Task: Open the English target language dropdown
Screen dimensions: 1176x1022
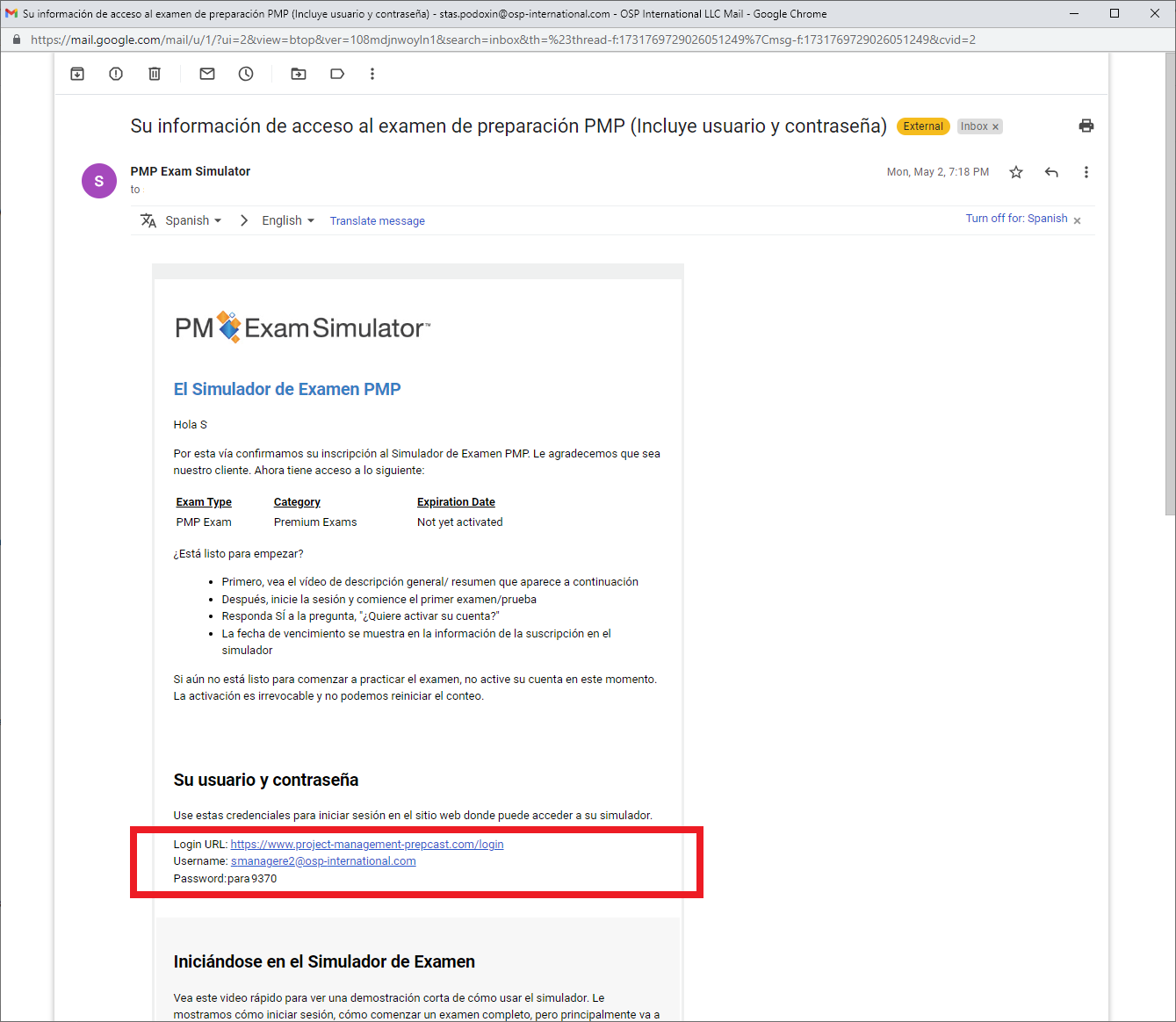Action: click(x=288, y=220)
